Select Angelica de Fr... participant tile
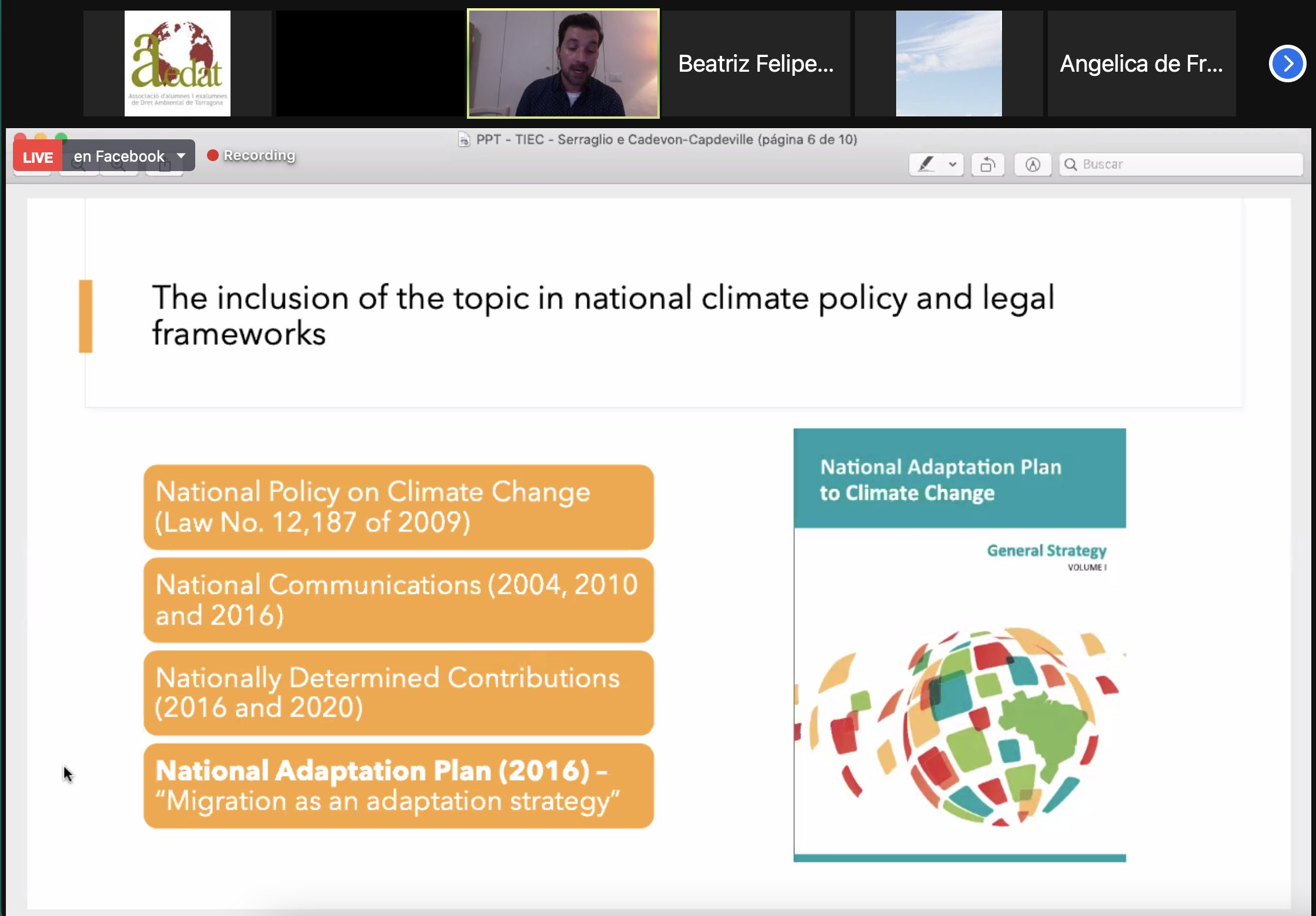Viewport: 1316px width, 916px height. coord(1141,63)
